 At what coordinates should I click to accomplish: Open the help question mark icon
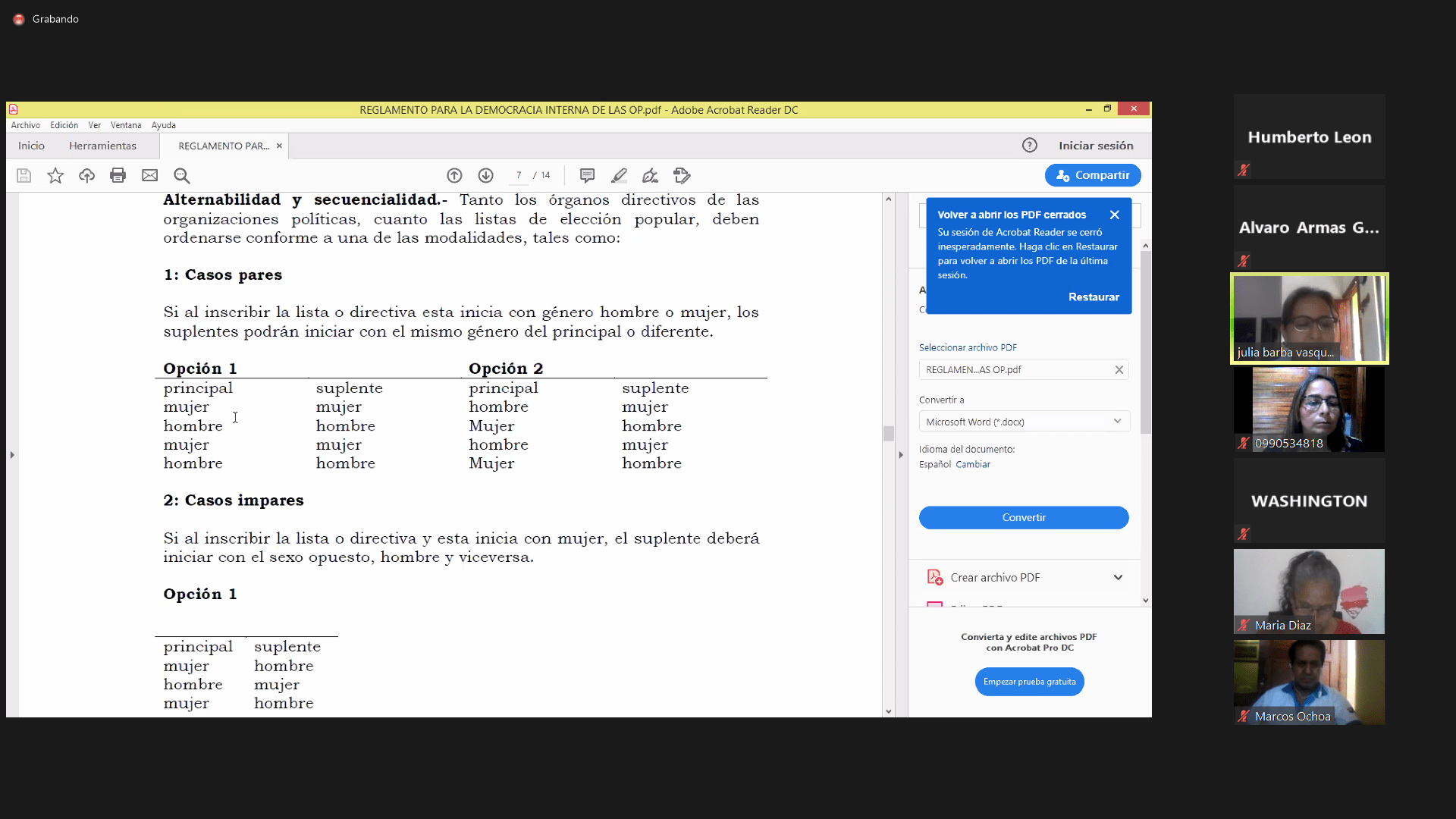(x=1029, y=146)
